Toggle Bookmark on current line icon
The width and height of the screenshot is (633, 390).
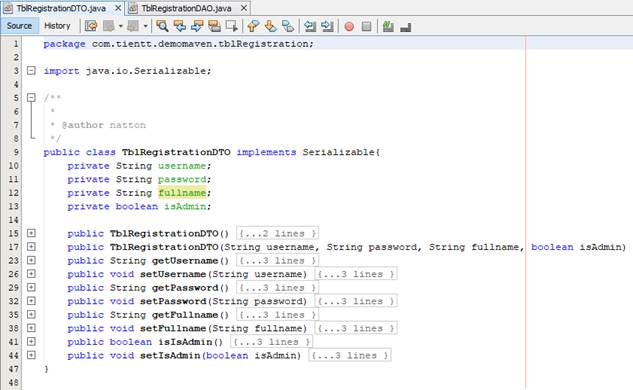tap(288, 26)
